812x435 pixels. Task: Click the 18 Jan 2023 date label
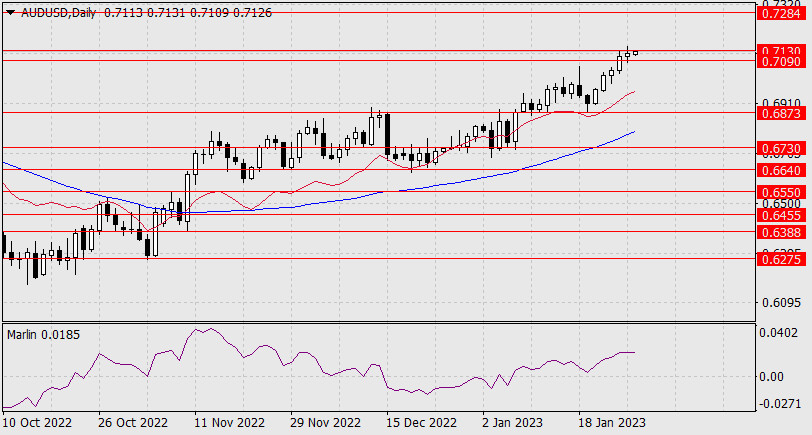613,423
